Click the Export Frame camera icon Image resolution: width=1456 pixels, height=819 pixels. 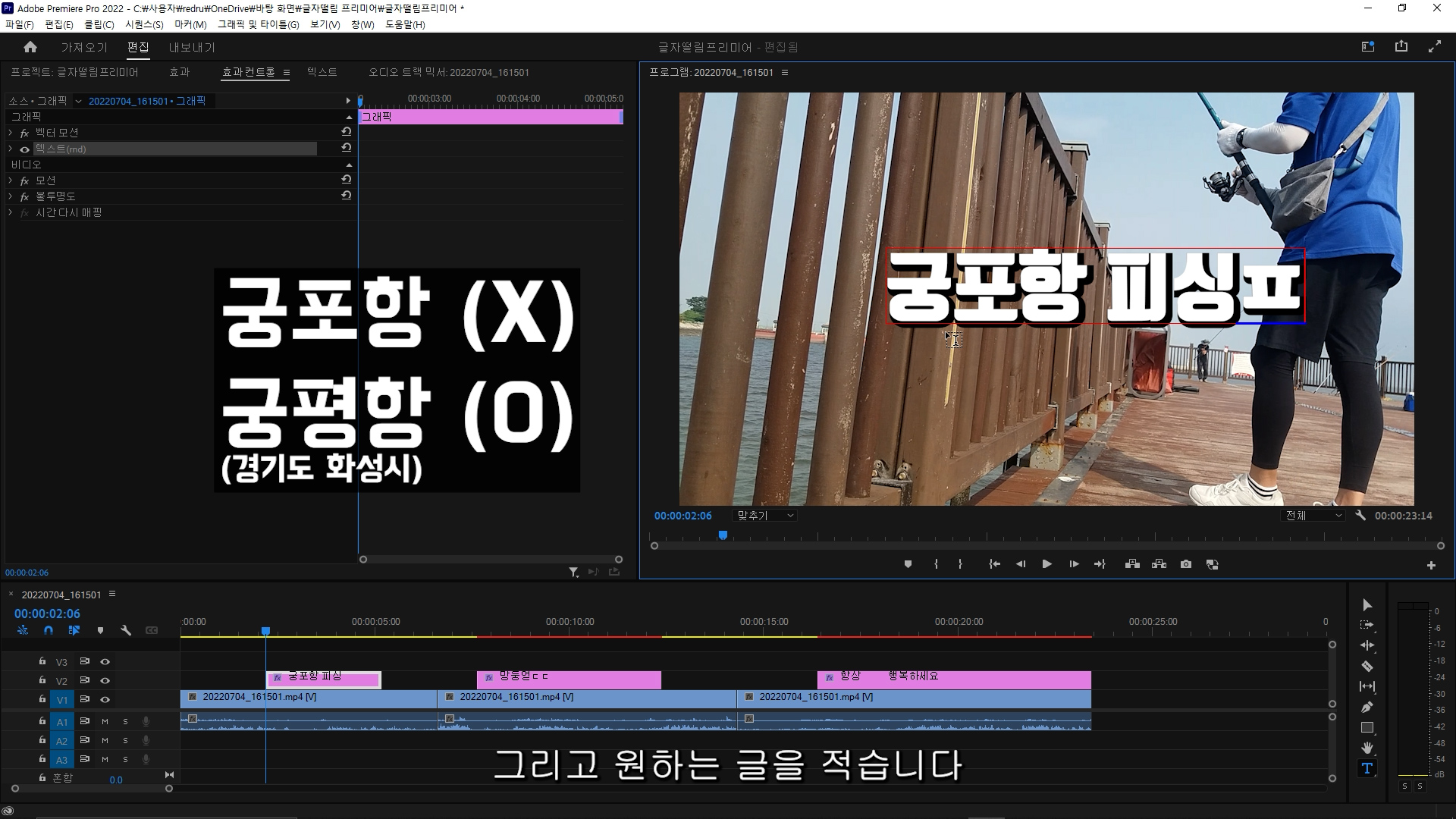(x=1186, y=564)
